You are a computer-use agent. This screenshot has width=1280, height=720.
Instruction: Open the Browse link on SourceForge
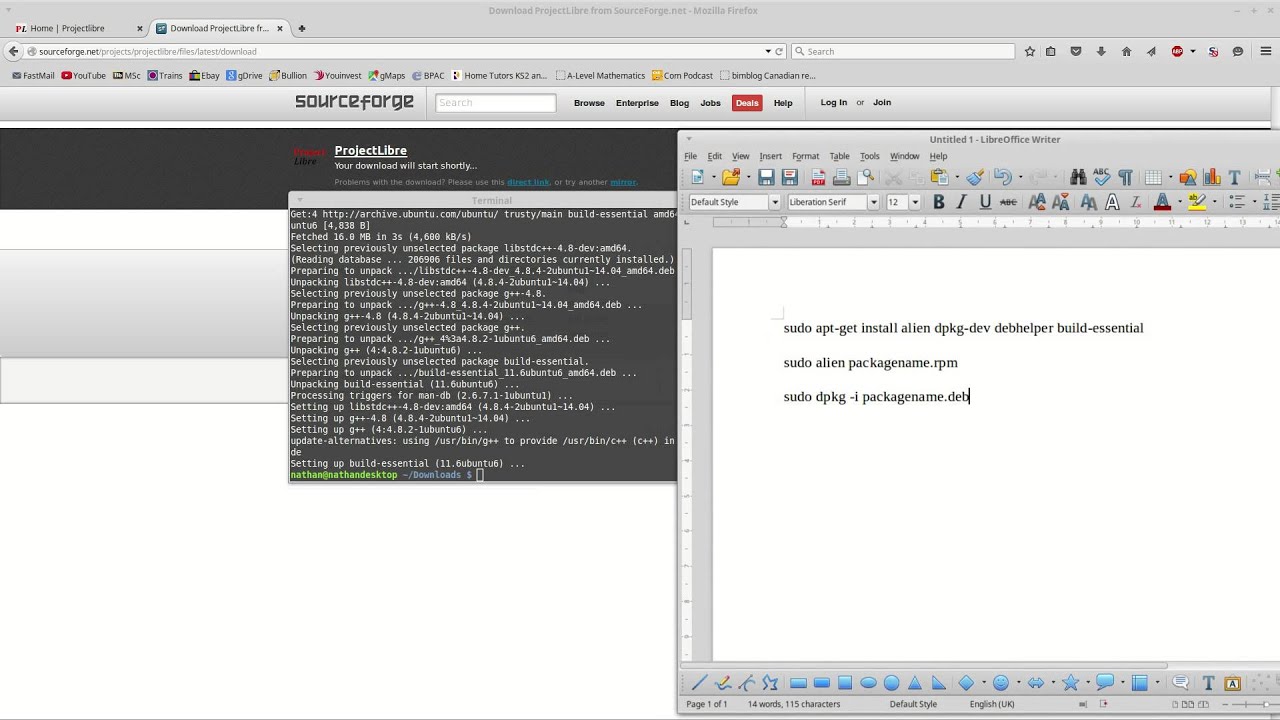tap(588, 102)
